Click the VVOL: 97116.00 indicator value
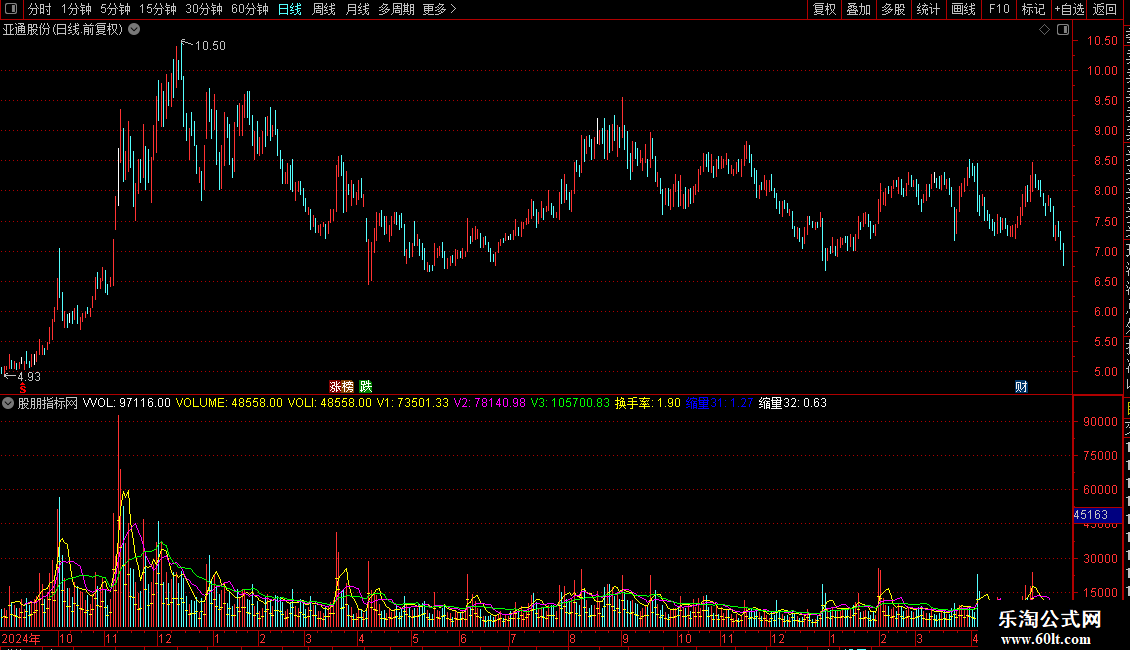 click(126, 403)
